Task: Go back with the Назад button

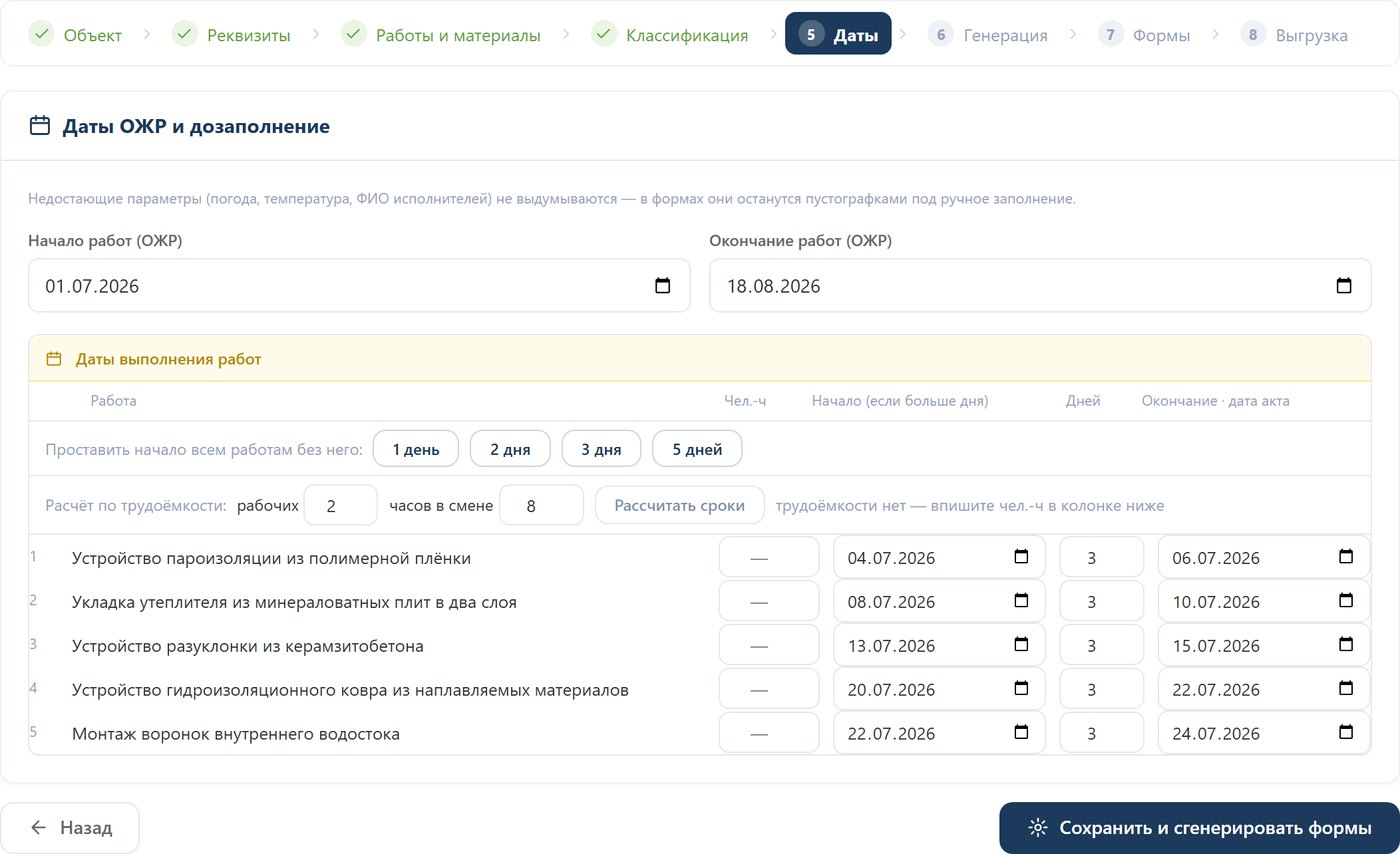Action: 70,828
